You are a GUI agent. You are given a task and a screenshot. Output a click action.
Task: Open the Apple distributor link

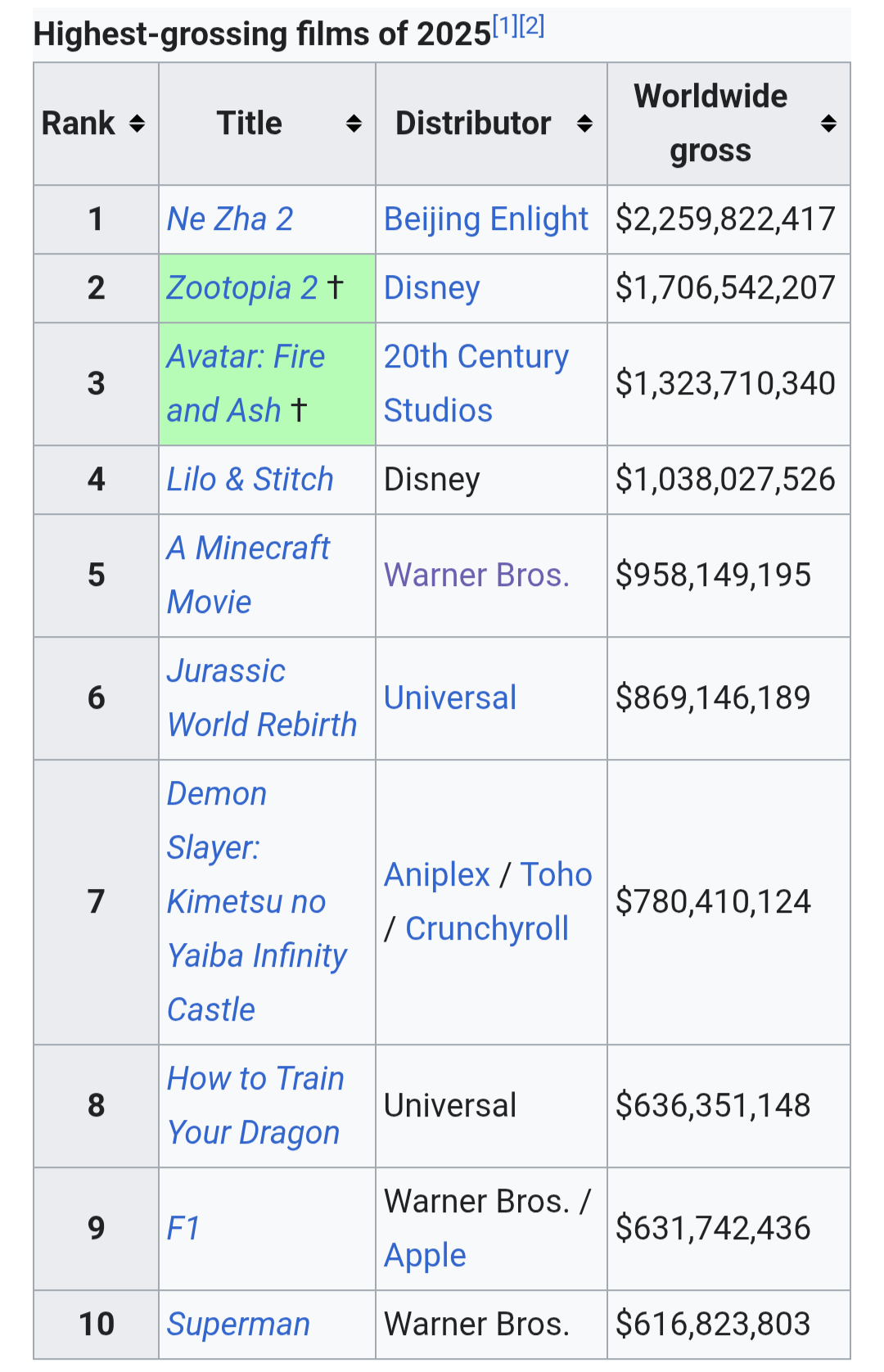point(426,1256)
